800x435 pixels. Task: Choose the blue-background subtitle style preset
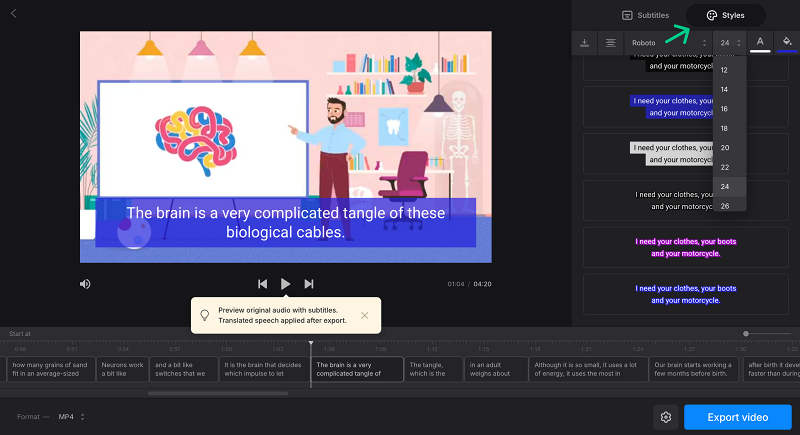[x=686, y=107]
